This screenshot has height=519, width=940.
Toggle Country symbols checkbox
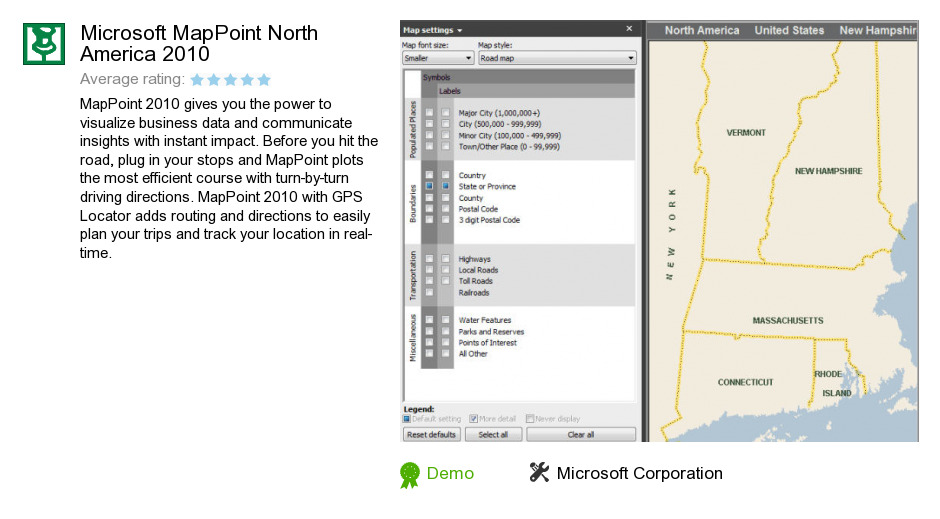click(x=429, y=175)
